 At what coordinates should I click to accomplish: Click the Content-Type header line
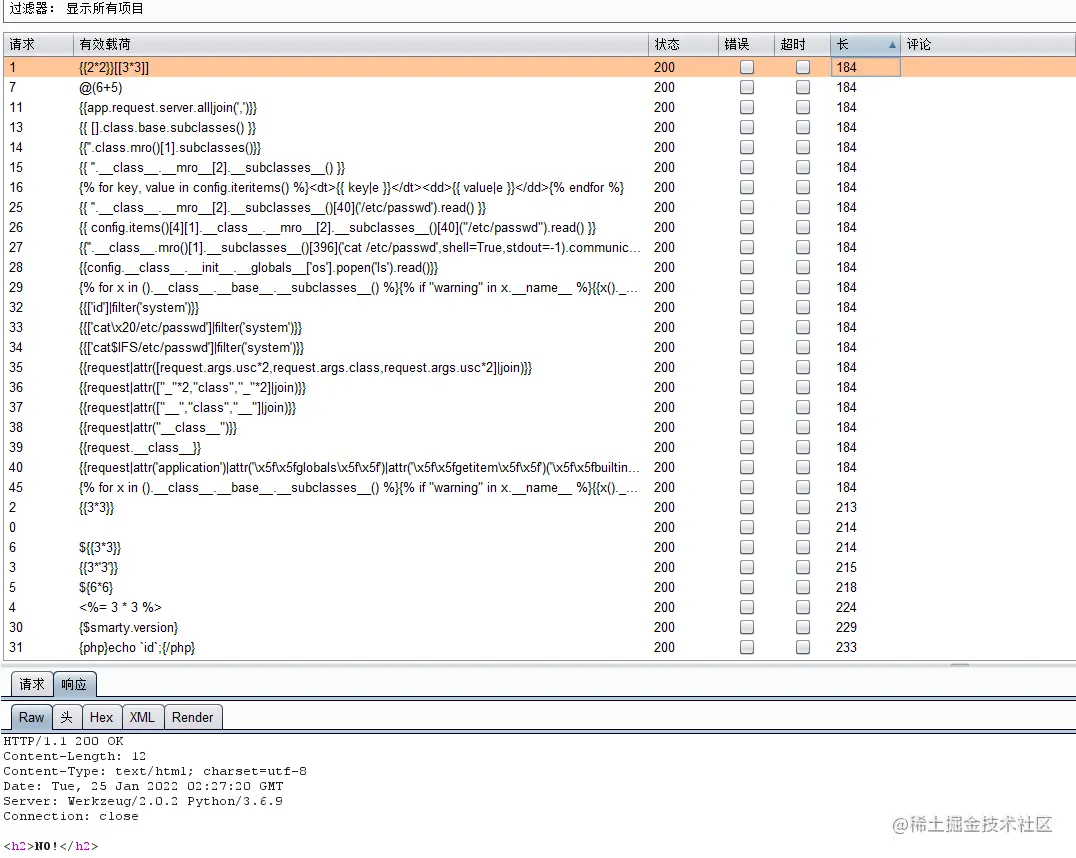(x=155, y=771)
